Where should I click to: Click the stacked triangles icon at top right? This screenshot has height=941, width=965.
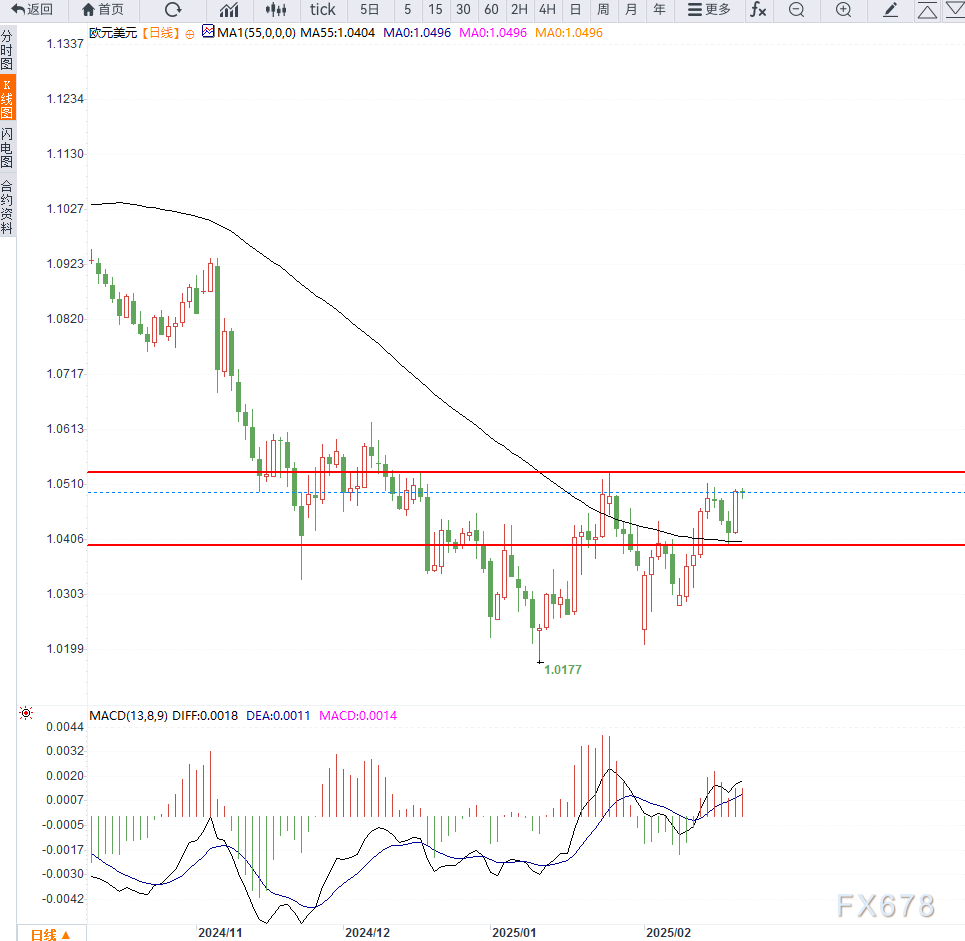point(927,11)
